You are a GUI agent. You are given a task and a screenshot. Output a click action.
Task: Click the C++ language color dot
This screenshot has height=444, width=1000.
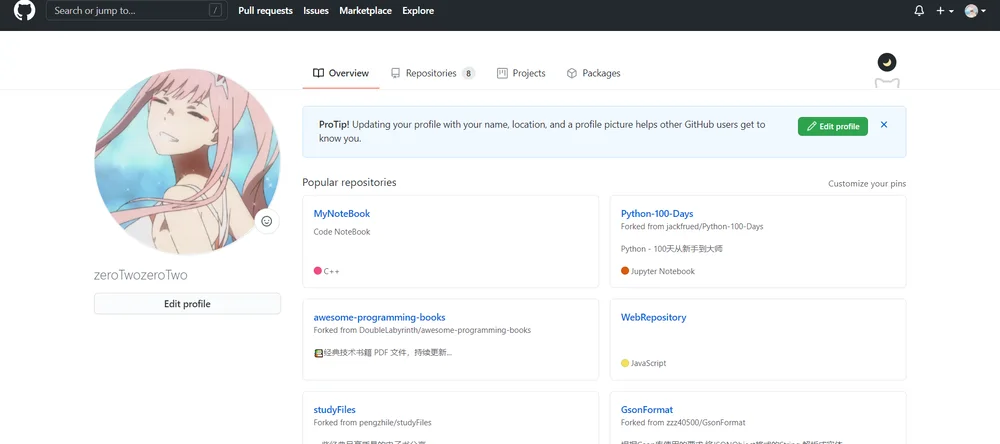318,270
